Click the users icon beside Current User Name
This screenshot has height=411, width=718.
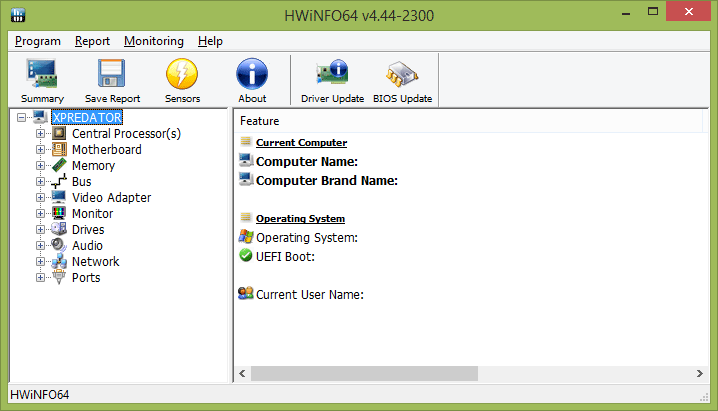246,293
